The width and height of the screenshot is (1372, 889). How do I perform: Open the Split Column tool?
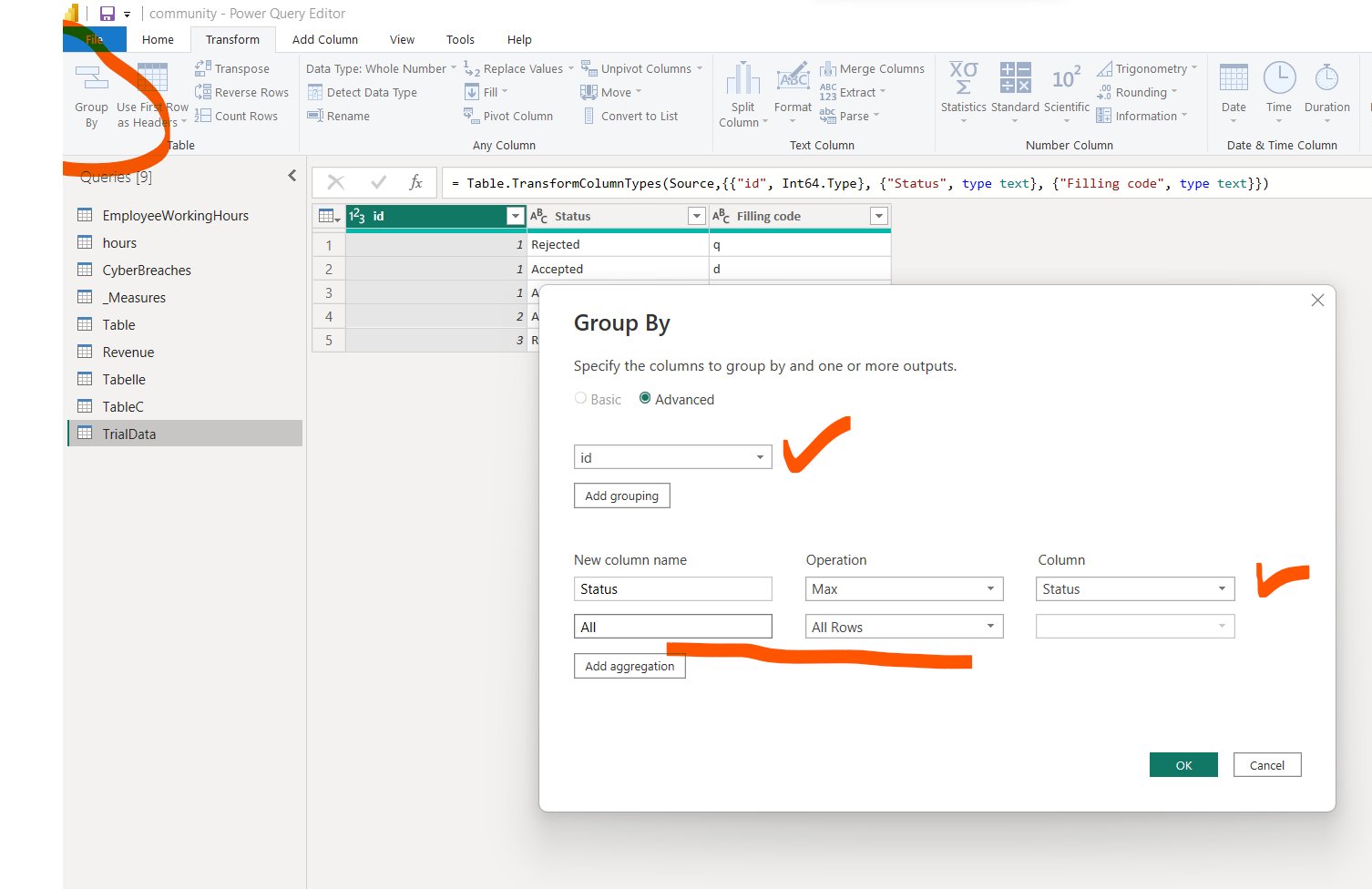click(x=742, y=95)
